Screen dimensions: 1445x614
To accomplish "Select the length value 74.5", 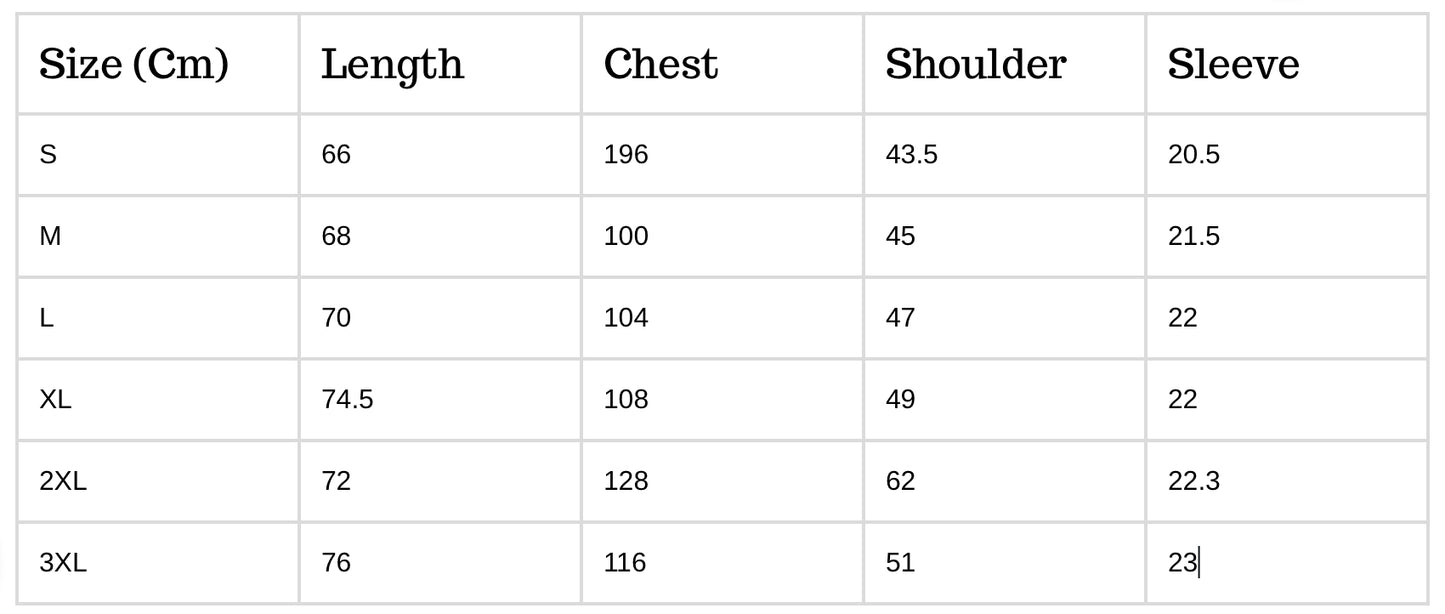I will (x=347, y=400).
